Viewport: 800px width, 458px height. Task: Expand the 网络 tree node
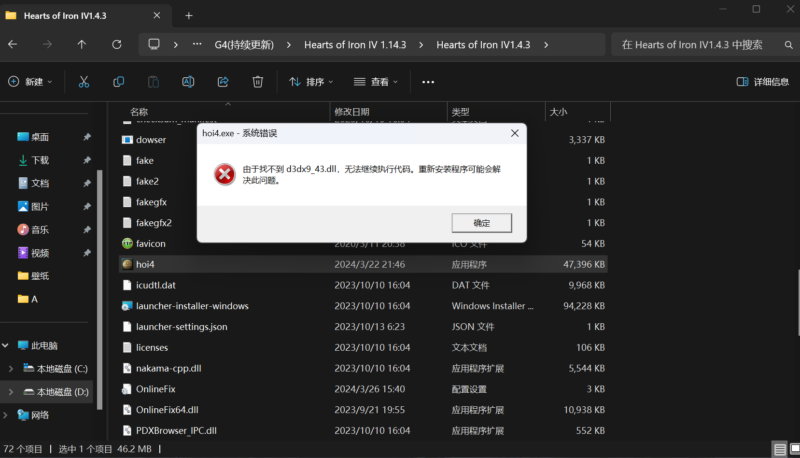point(6,415)
